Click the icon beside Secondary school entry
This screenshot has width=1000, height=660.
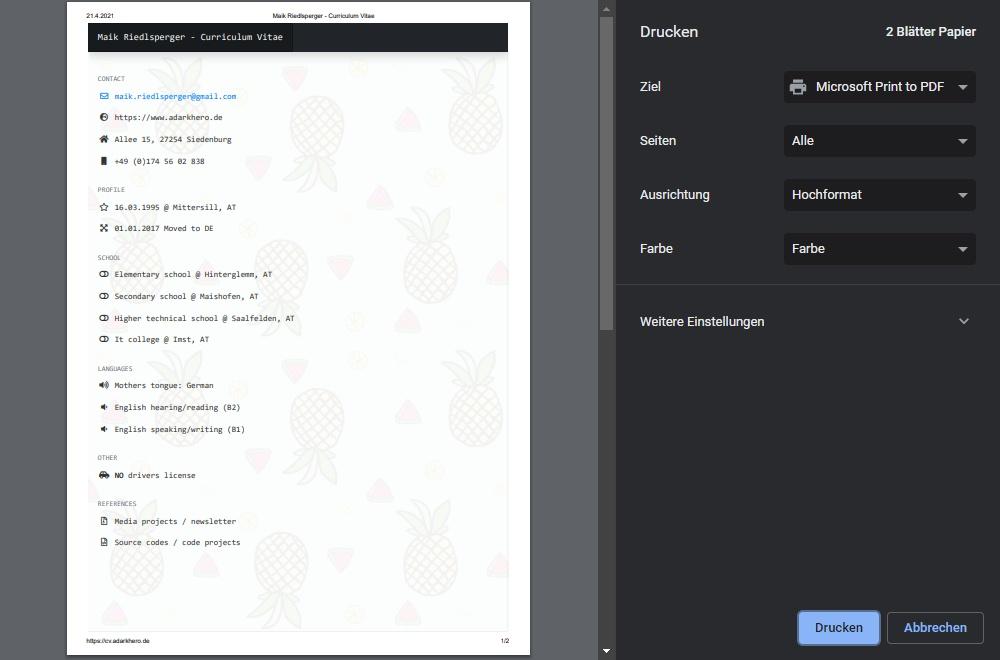pos(104,296)
